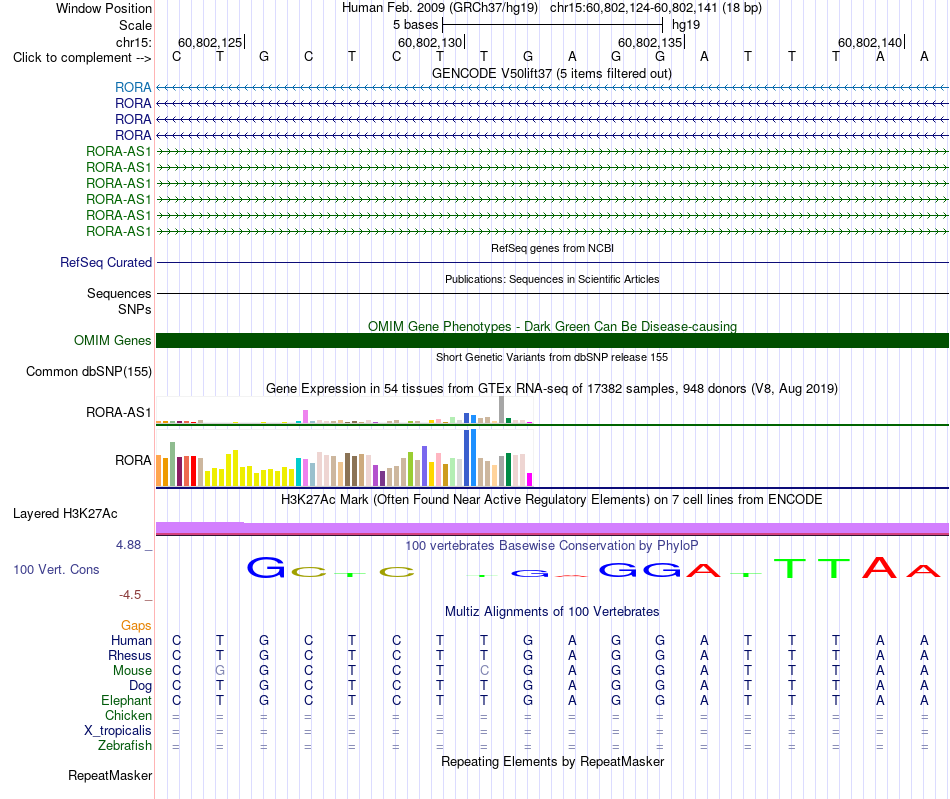This screenshot has height=799, width=950.
Task: Open 'Publications: Sequences in Scientific Articles' title
Action: click(x=552, y=279)
